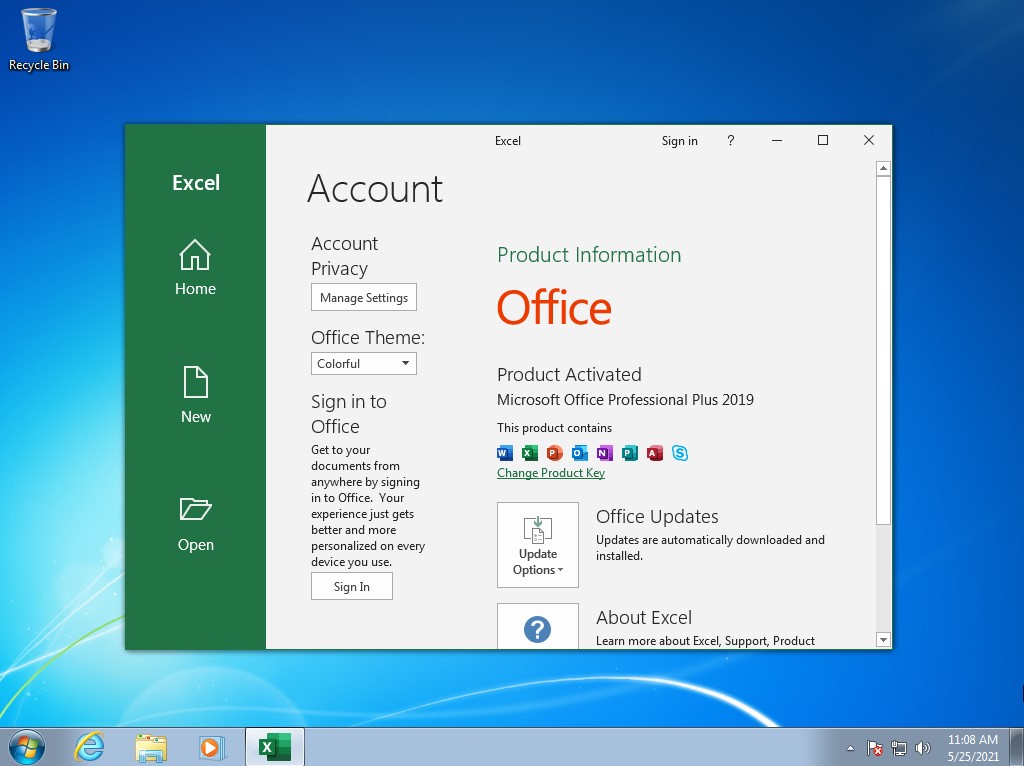Viewport: 1024px width, 766px height.
Task: Click the Microsoft Office Professional Plus 2019 text
Action: click(625, 400)
